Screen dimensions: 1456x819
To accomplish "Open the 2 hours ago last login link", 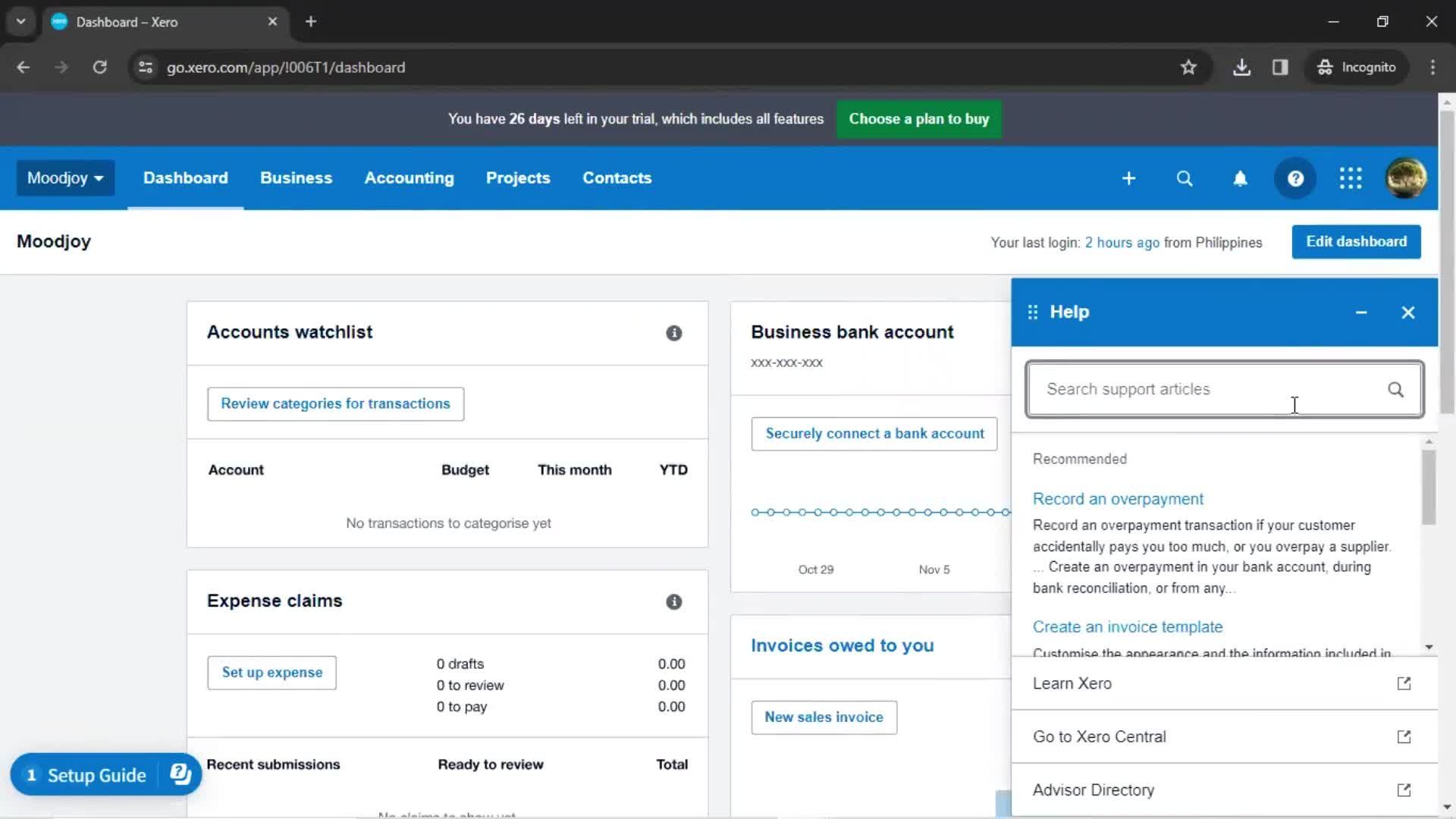I will [x=1122, y=243].
